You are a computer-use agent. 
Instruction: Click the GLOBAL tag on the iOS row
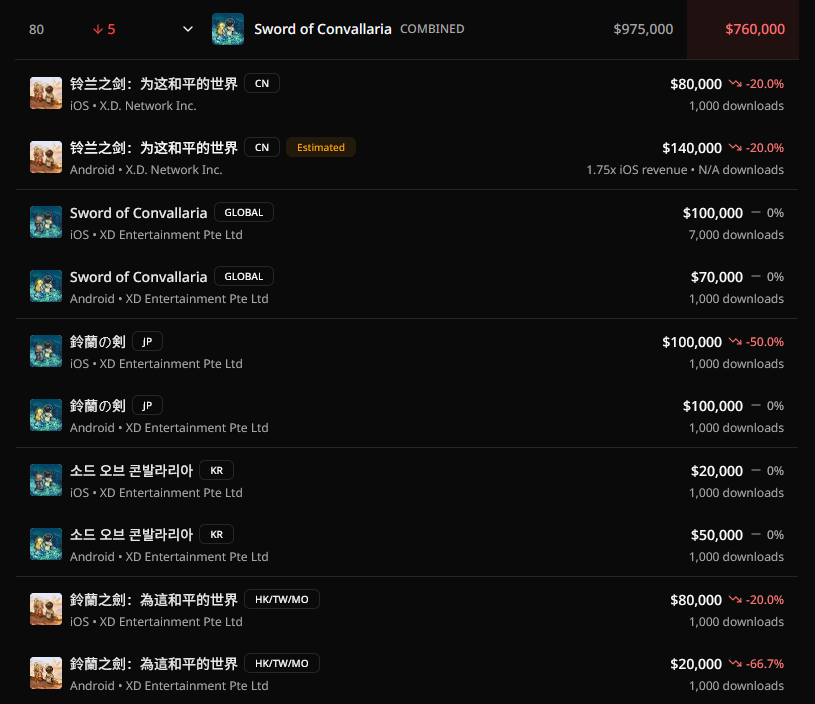click(244, 212)
